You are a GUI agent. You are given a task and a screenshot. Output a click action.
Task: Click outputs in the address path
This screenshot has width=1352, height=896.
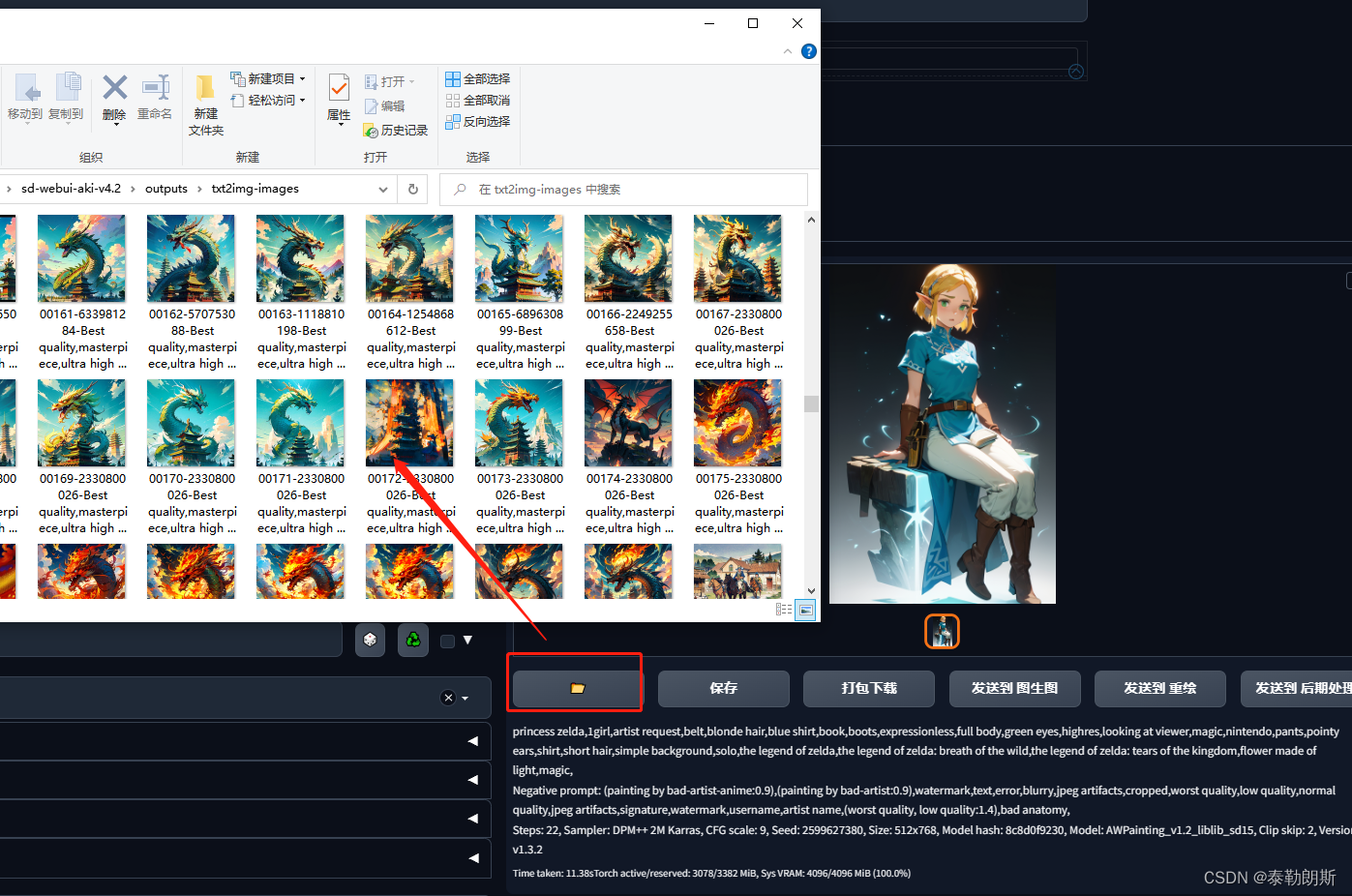point(166,189)
